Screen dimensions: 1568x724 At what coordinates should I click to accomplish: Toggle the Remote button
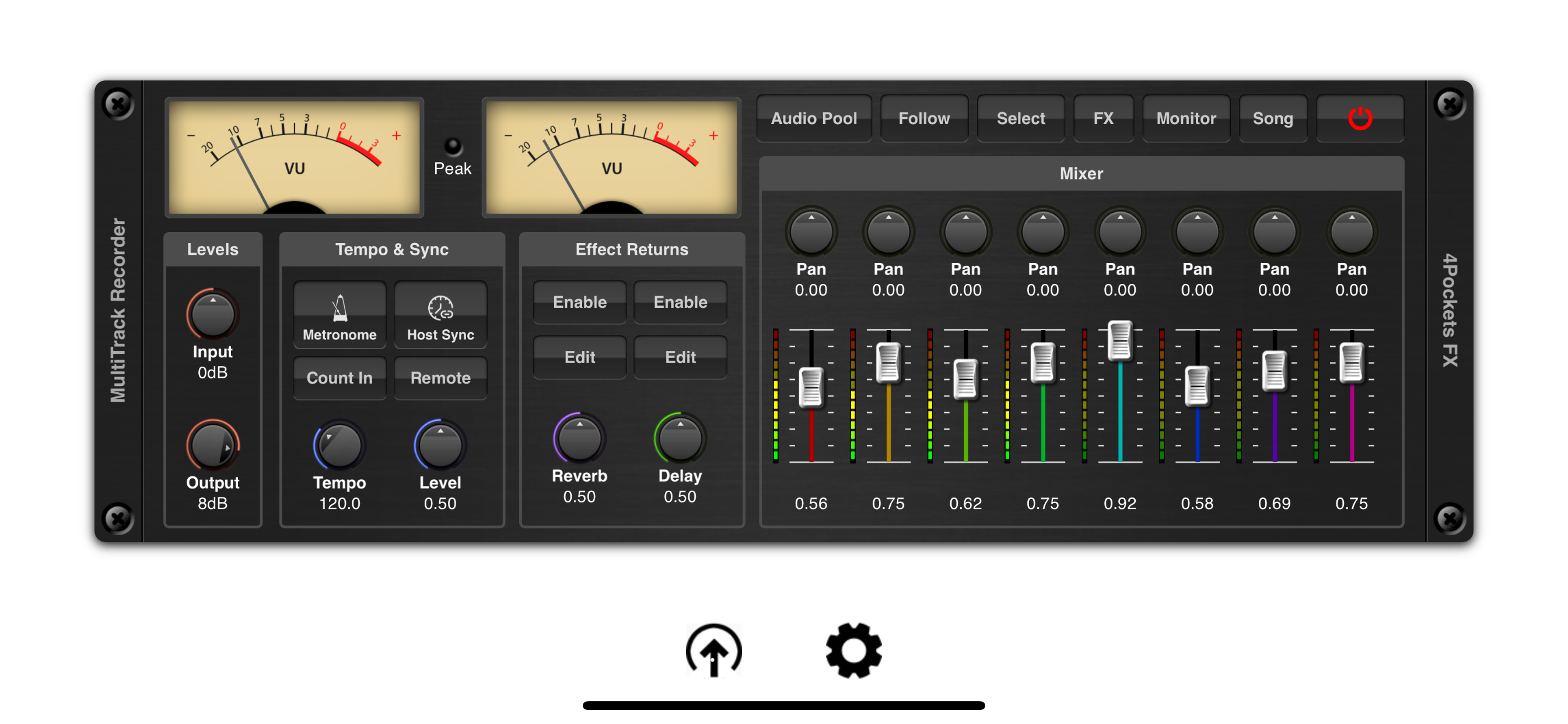(x=440, y=378)
